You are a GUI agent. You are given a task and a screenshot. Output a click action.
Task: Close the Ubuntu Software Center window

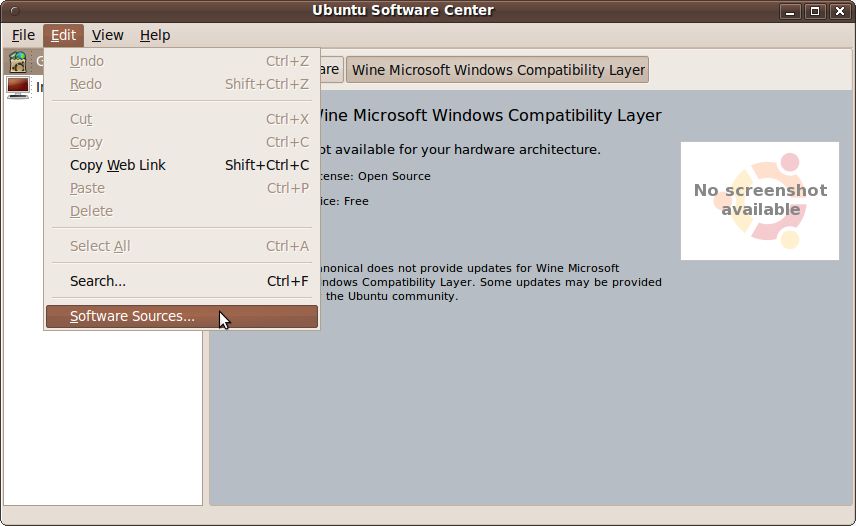pos(840,11)
